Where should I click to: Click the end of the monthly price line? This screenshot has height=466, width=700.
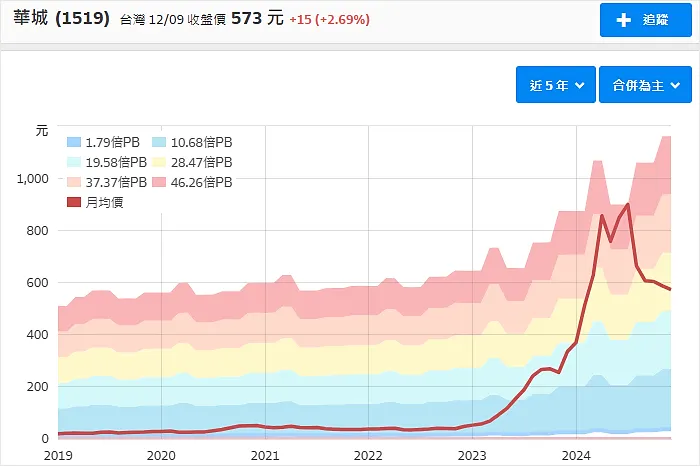(670, 289)
